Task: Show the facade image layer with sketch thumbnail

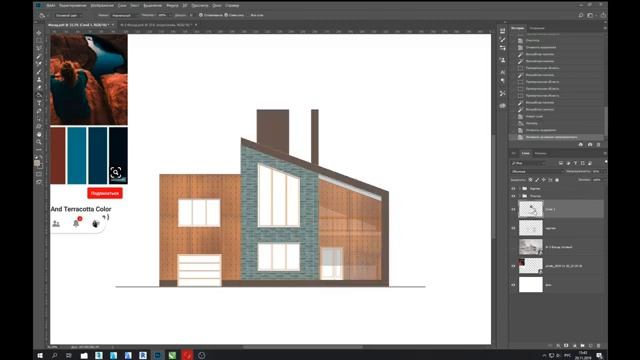Action: pyautogui.click(x=513, y=247)
